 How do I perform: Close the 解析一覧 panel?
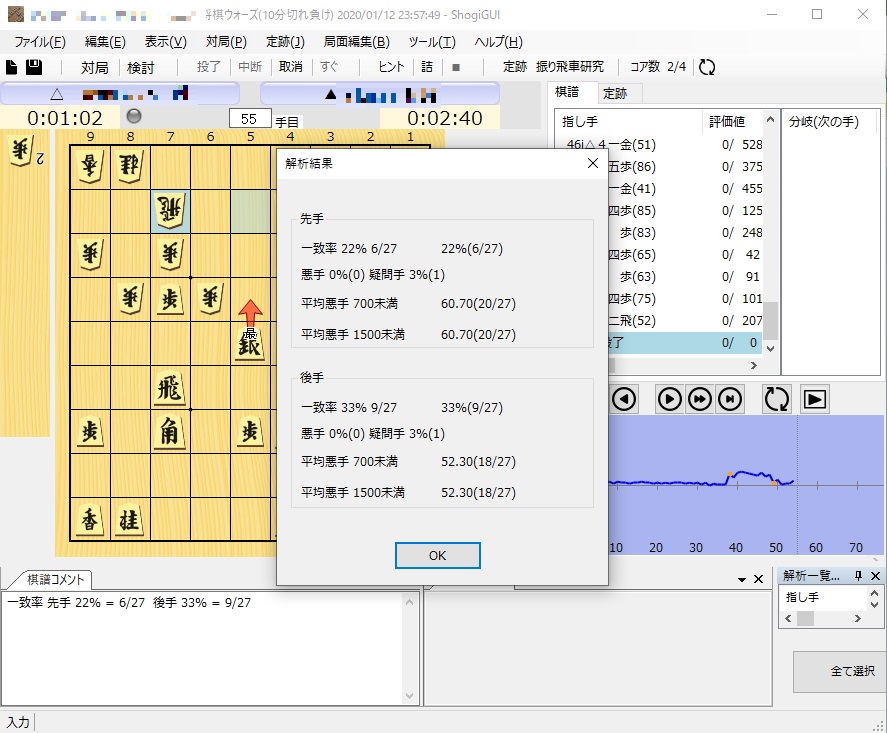click(875, 576)
